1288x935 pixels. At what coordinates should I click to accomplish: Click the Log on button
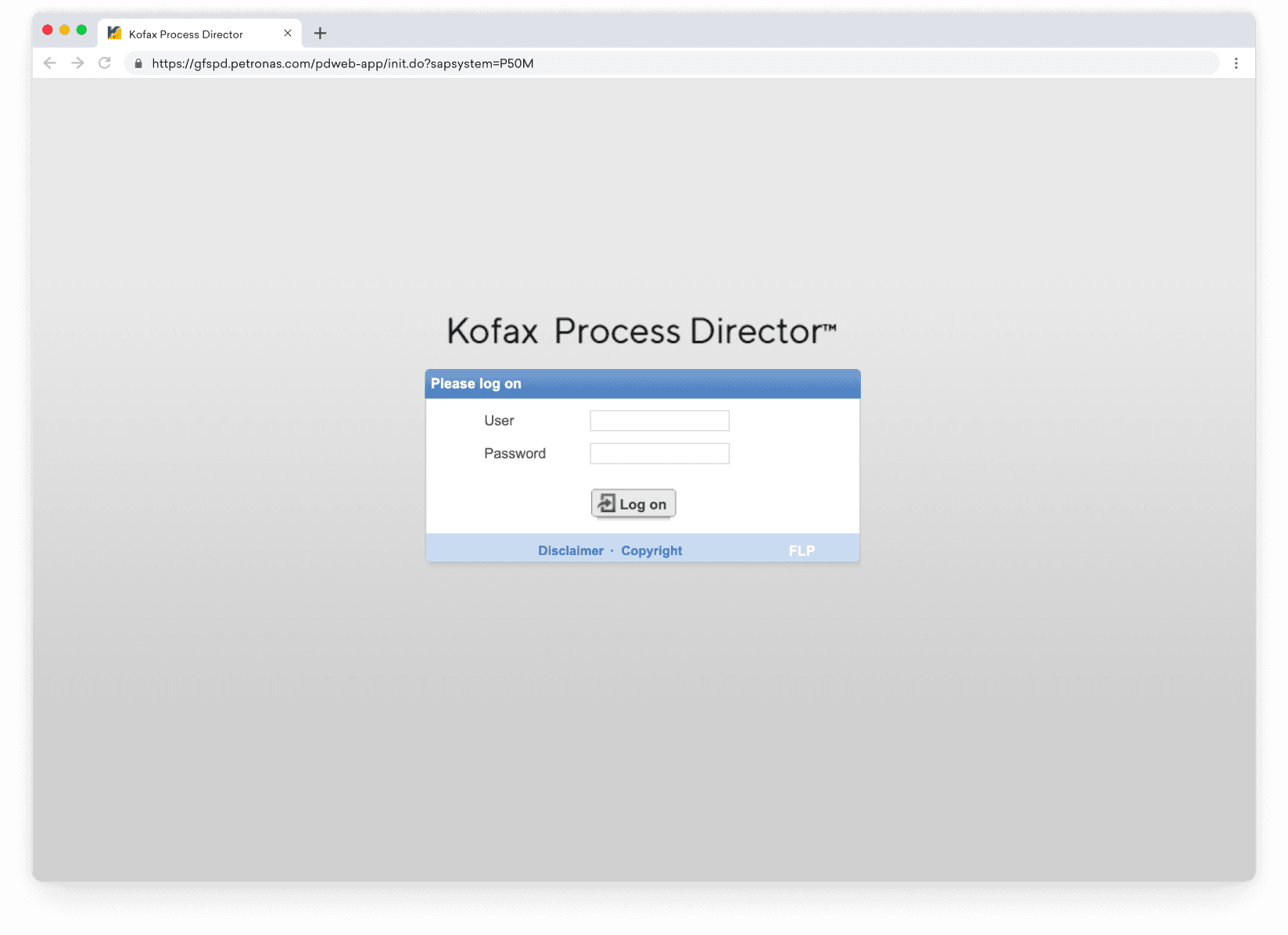tap(633, 504)
